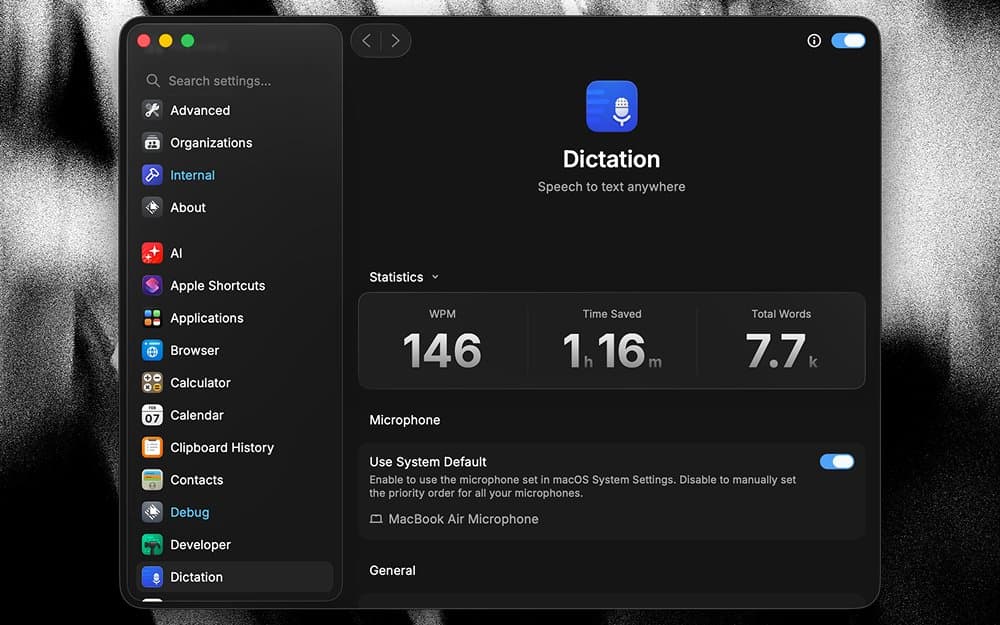
Task: Click the Use System Default label
Action: (x=427, y=462)
